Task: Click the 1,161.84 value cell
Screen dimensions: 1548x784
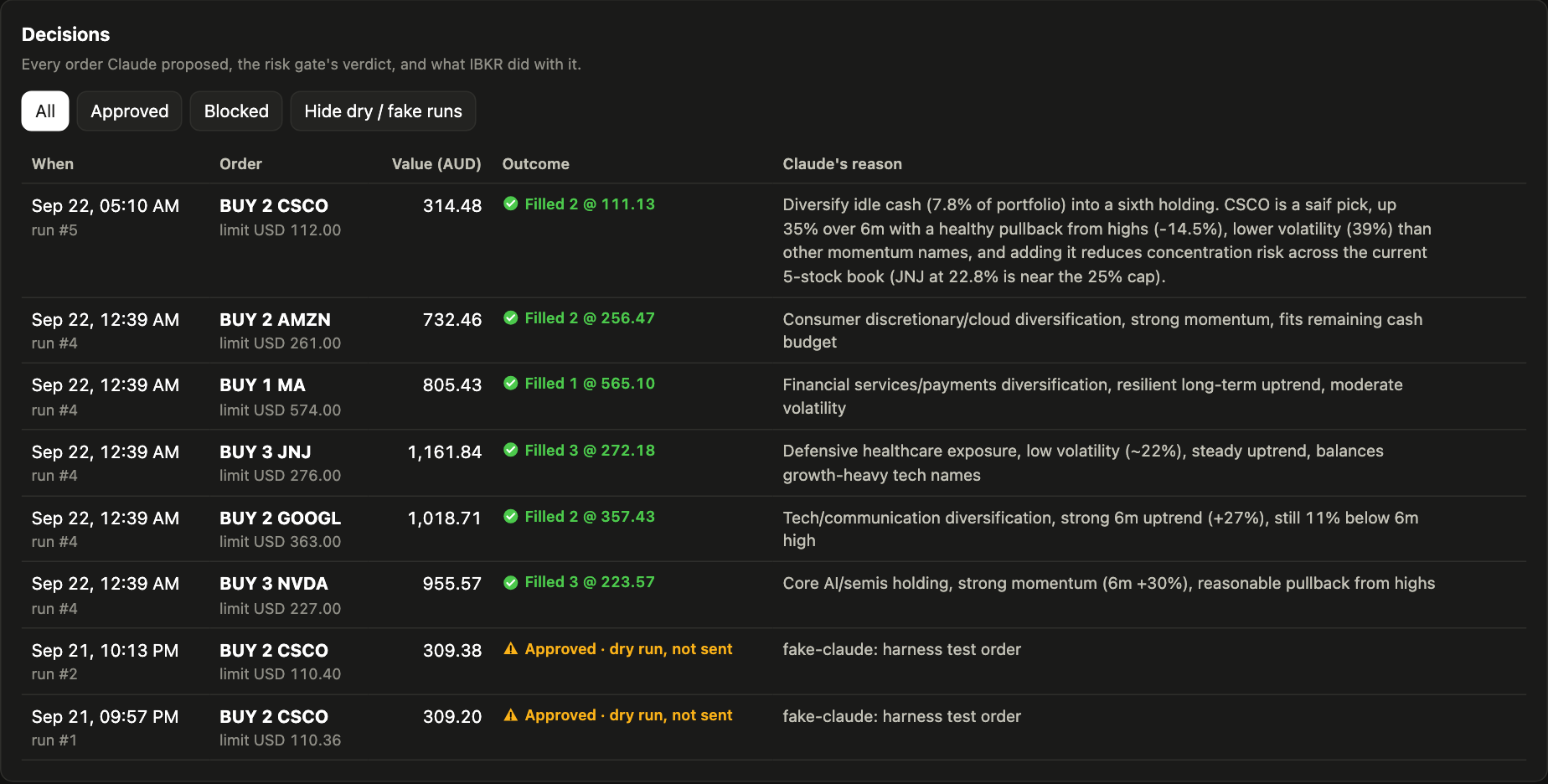Action: click(445, 452)
